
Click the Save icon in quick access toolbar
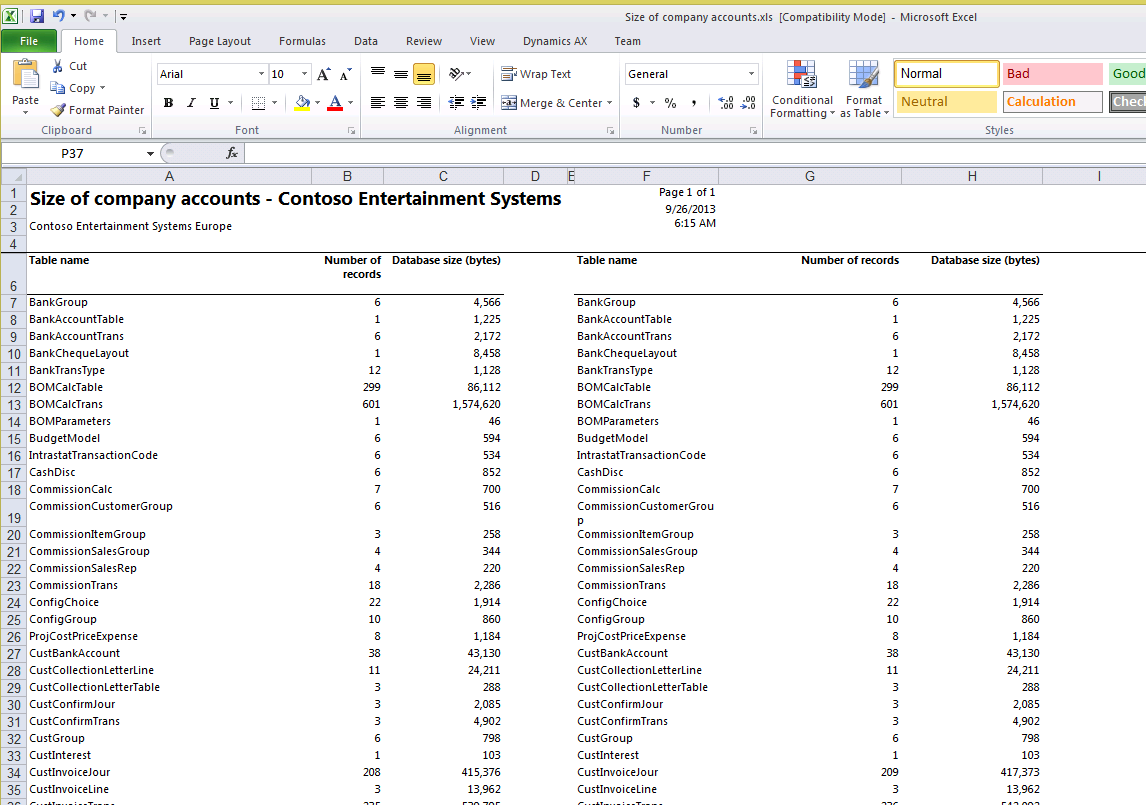tap(37, 16)
